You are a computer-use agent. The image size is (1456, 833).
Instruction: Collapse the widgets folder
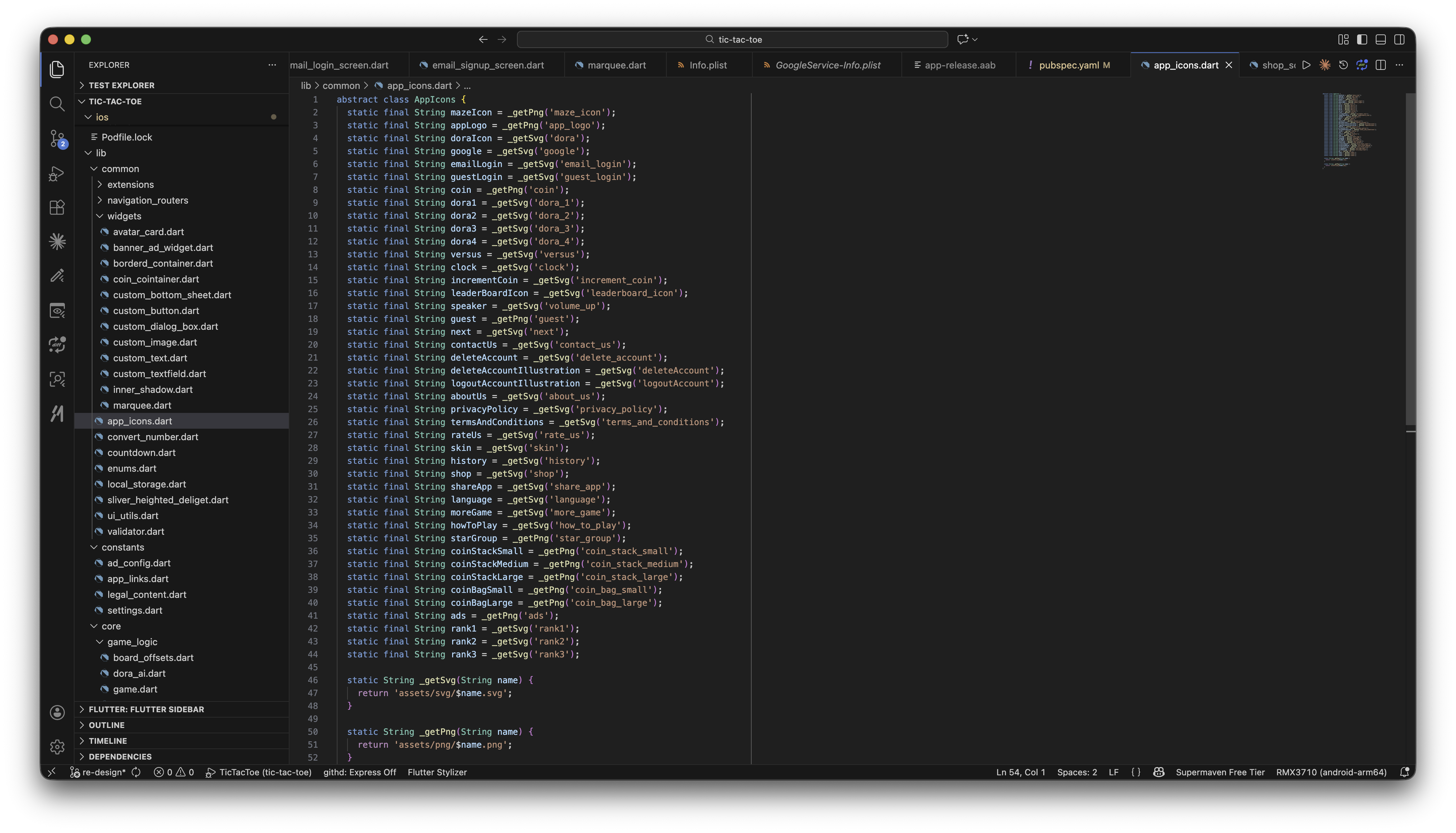tap(182, 216)
